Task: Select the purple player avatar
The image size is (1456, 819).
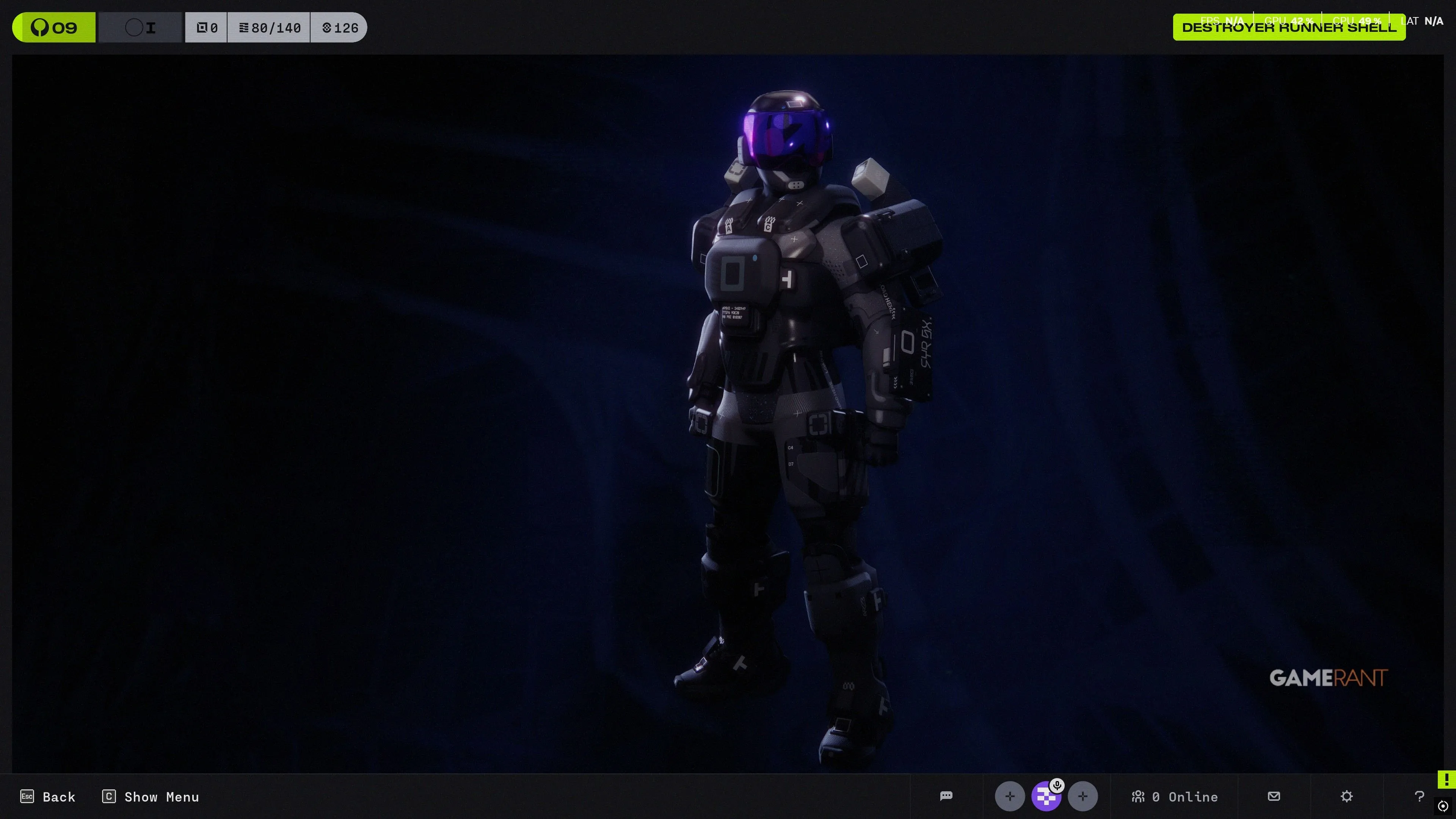Action: 1045,798
